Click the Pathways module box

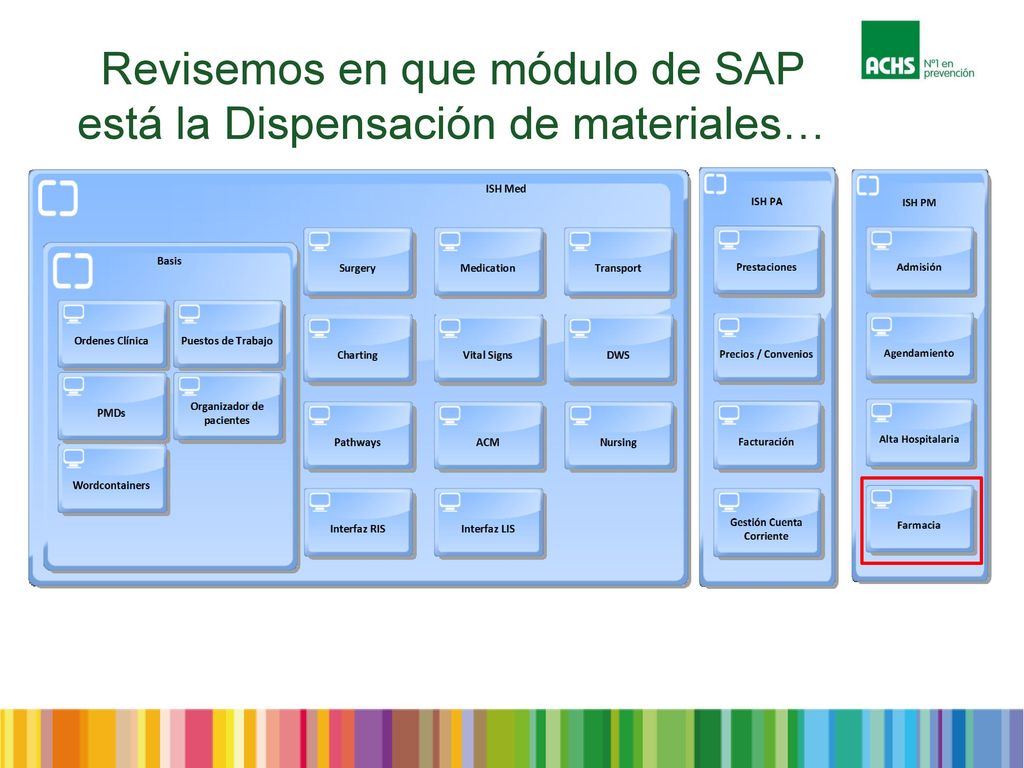pyautogui.click(x=358, y=436)
